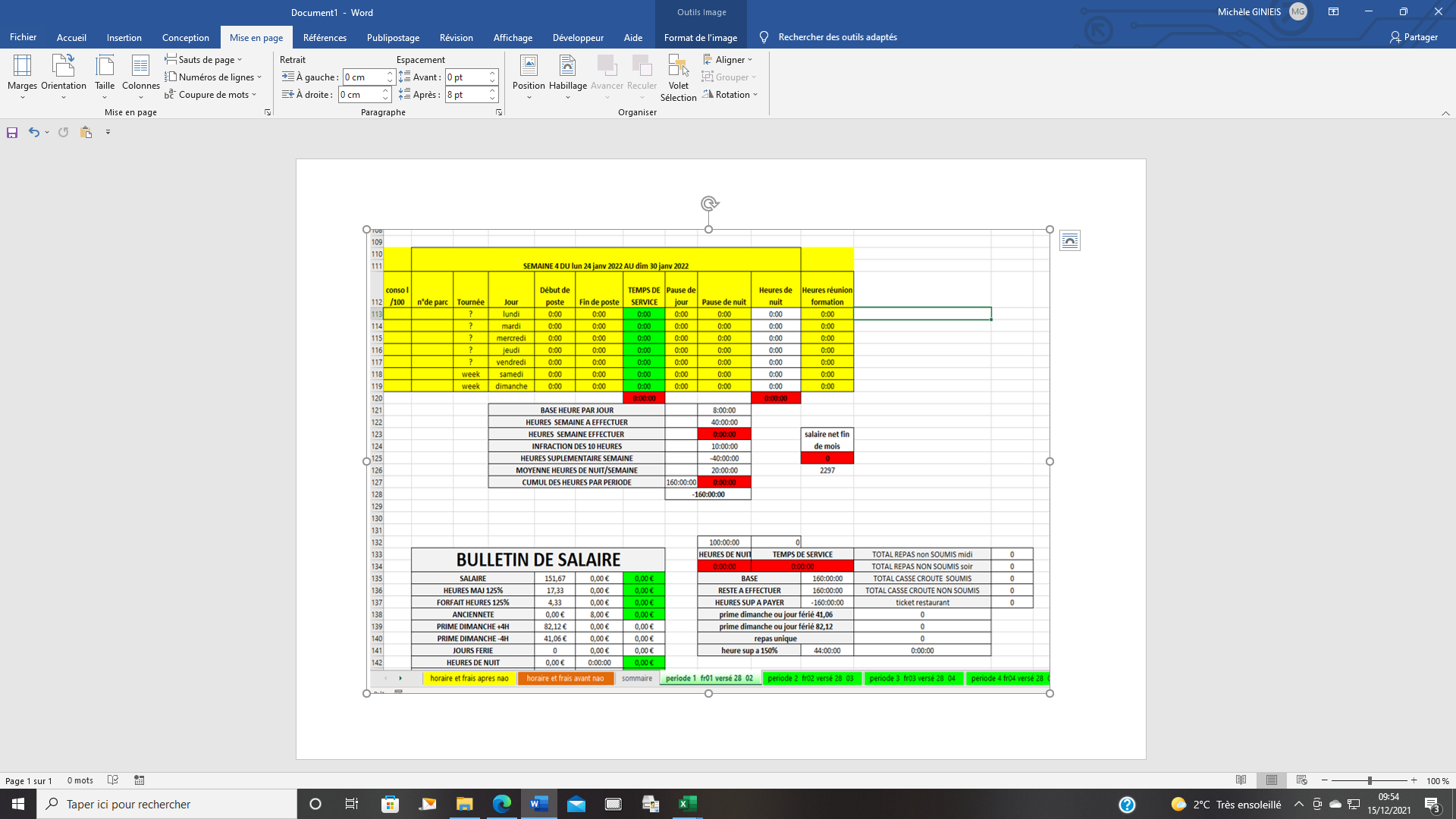Click the save icon in the quick access toolbar
Viewport: 1456px width, 819px height.
(x=12, y=132)
